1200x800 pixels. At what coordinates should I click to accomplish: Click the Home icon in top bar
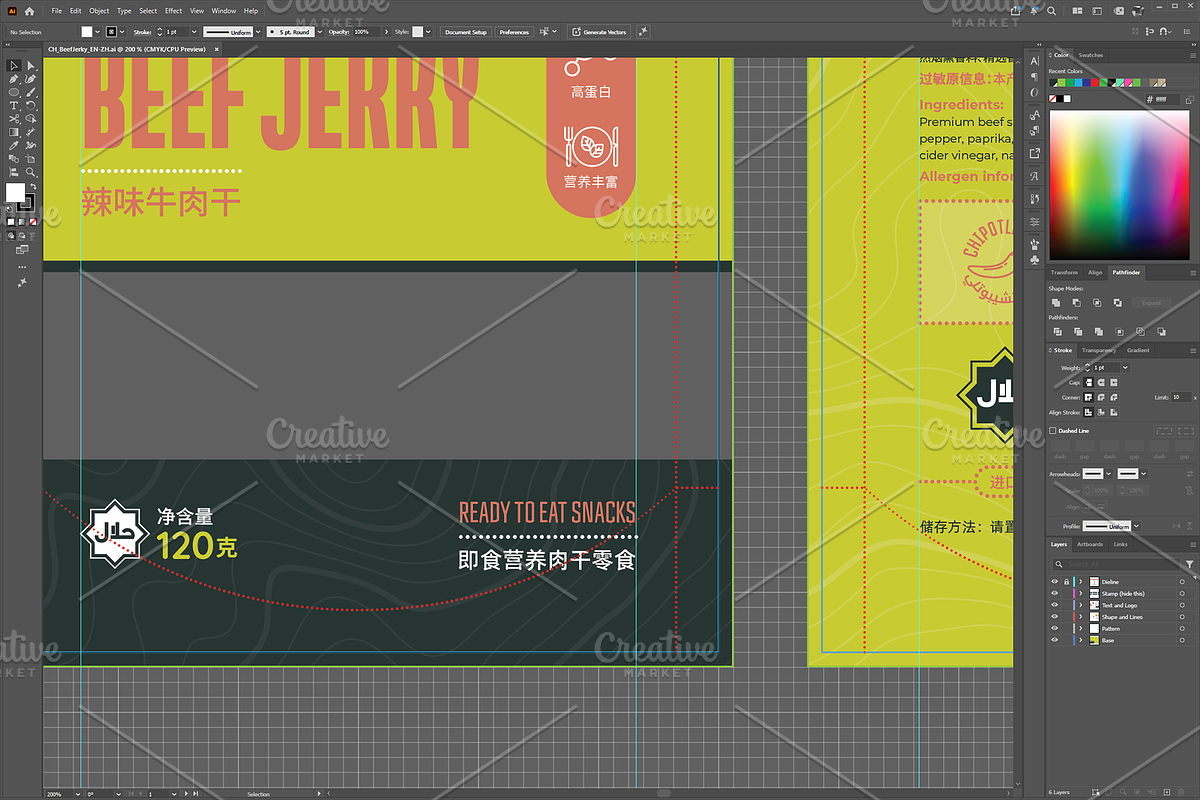[x=28, y=11]
